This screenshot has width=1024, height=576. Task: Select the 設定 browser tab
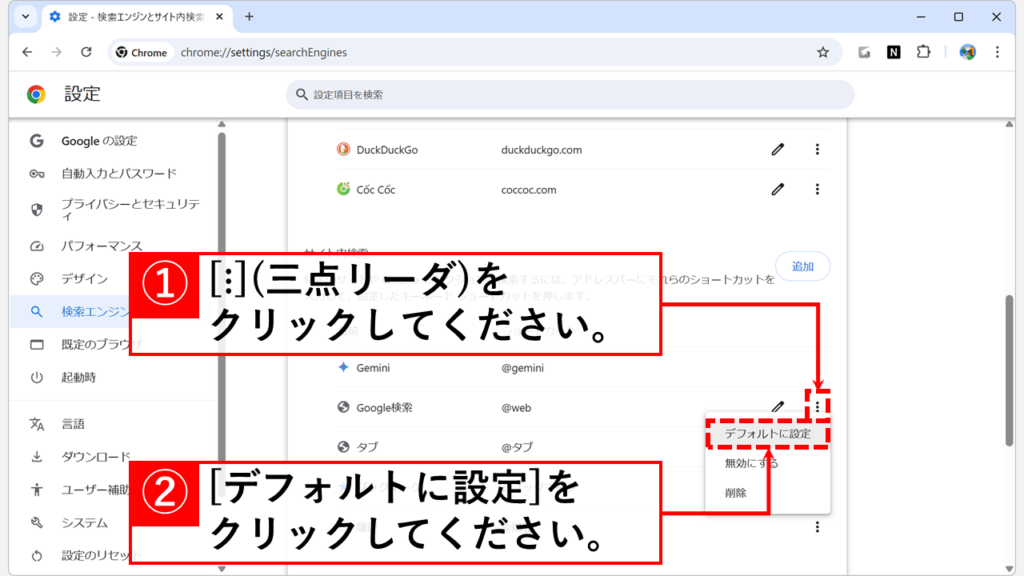pos(136,17)
